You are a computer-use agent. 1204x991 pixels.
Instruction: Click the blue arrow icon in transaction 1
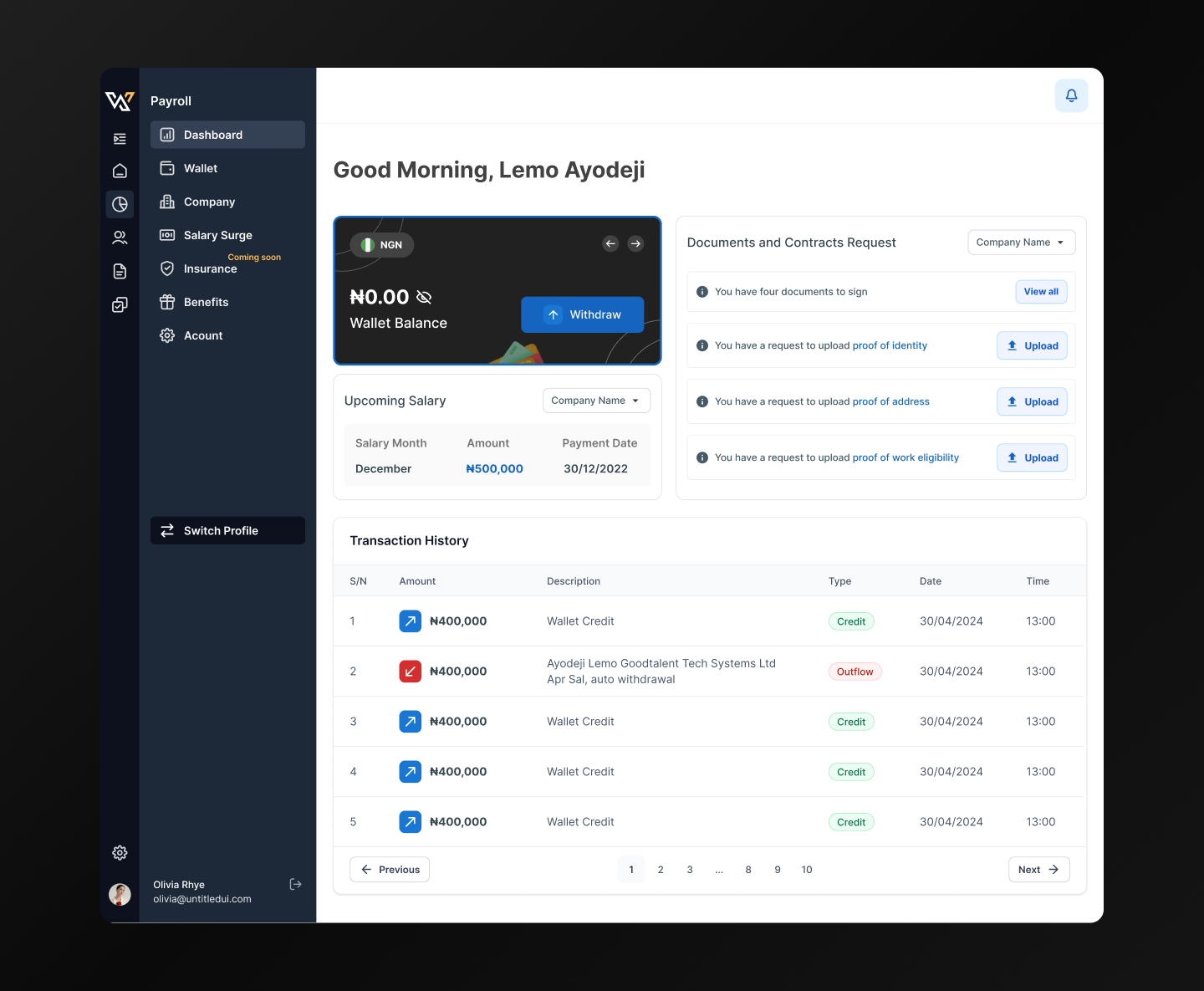point(411,621)
